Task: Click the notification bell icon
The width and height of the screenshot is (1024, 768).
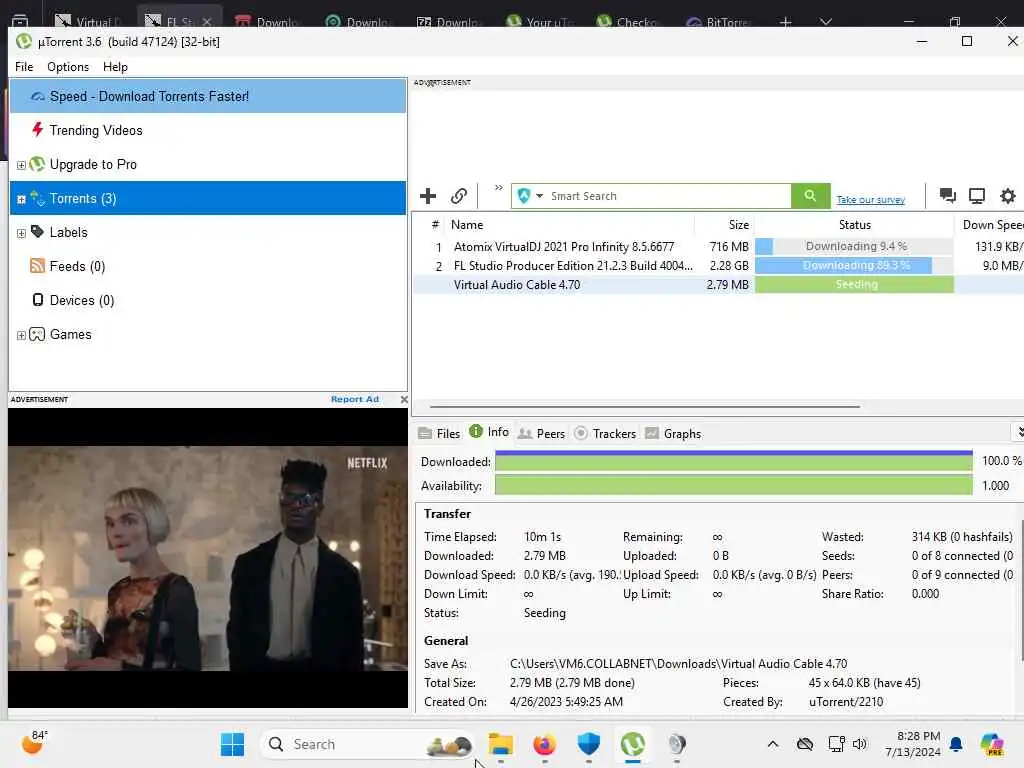Action: point(956,744)
